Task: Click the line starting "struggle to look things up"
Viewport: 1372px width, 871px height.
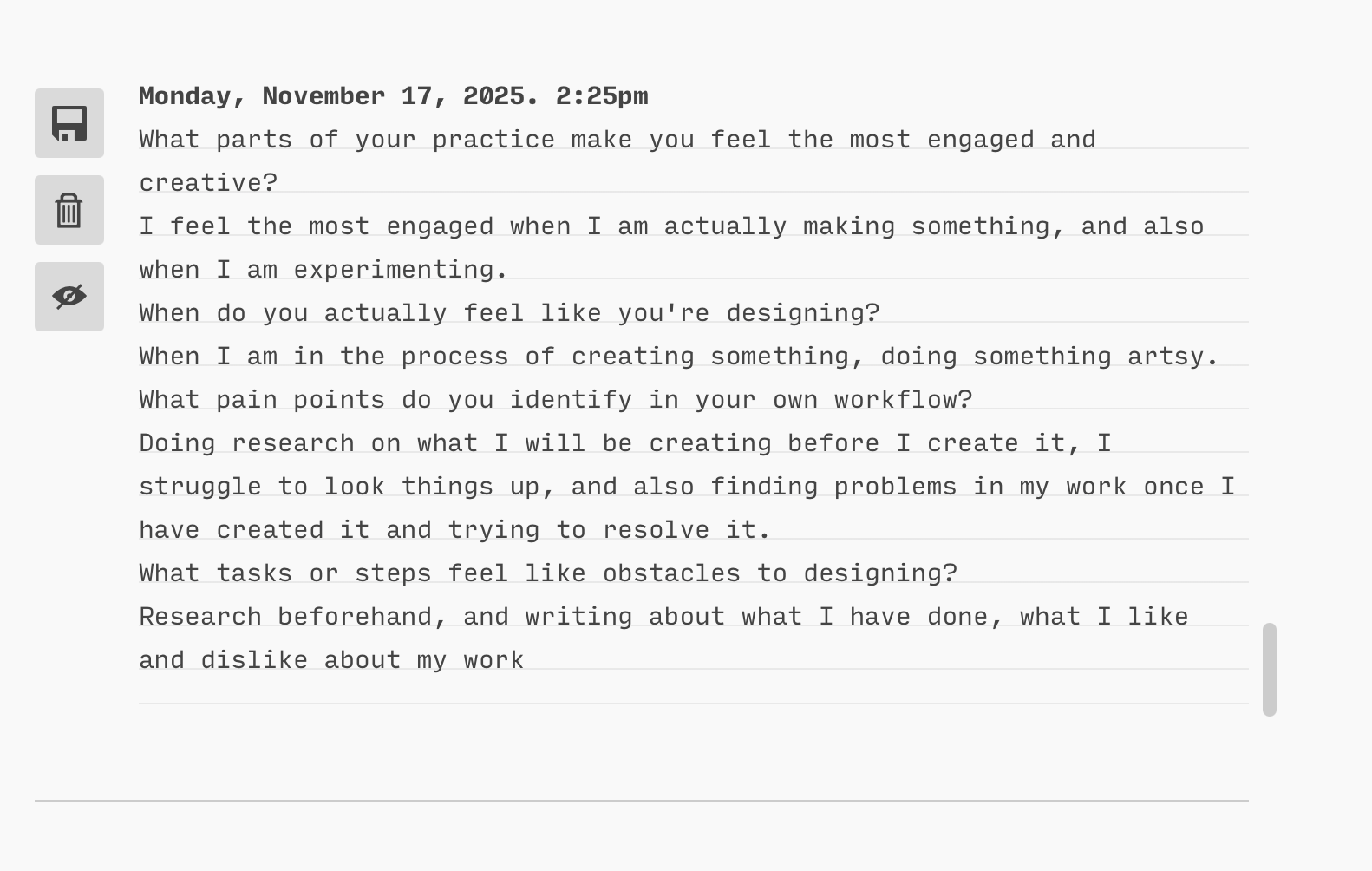Action: [686, 487]
